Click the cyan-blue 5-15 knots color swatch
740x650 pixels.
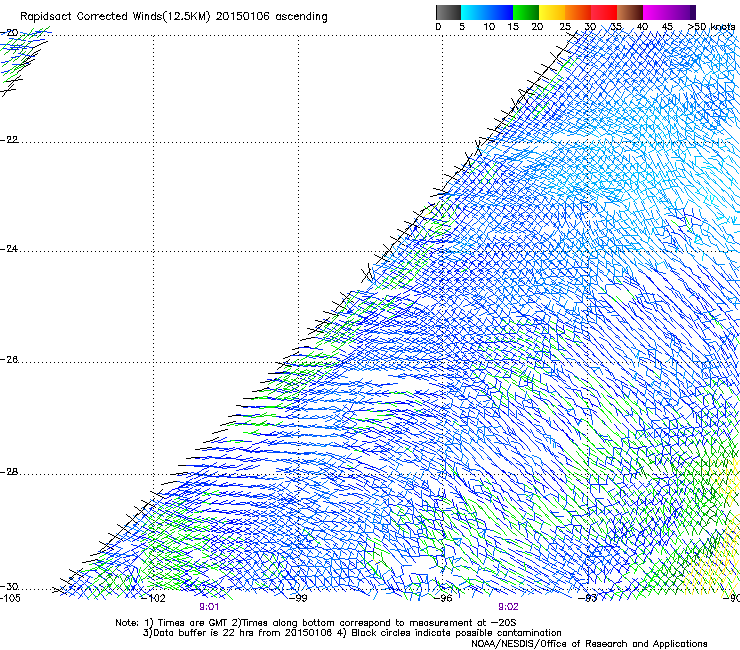[487, 12]
